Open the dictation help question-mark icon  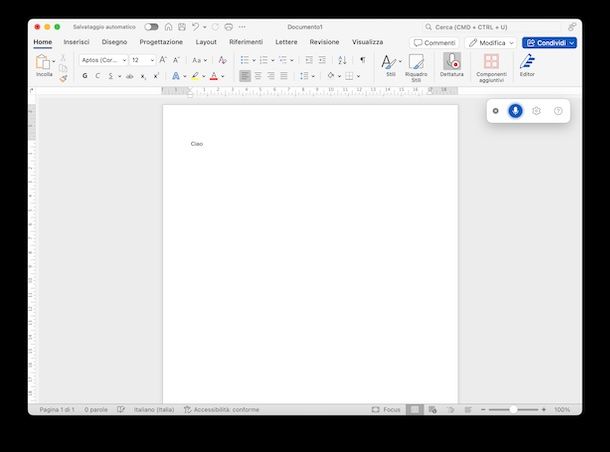click(558, 111)
